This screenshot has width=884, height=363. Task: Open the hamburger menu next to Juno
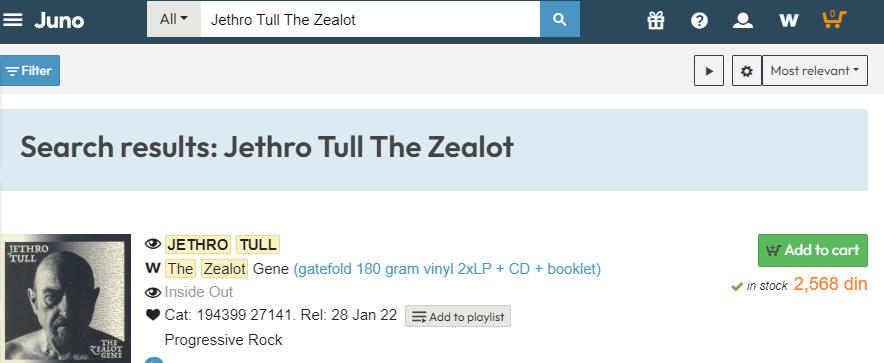(x=13, y=20)
